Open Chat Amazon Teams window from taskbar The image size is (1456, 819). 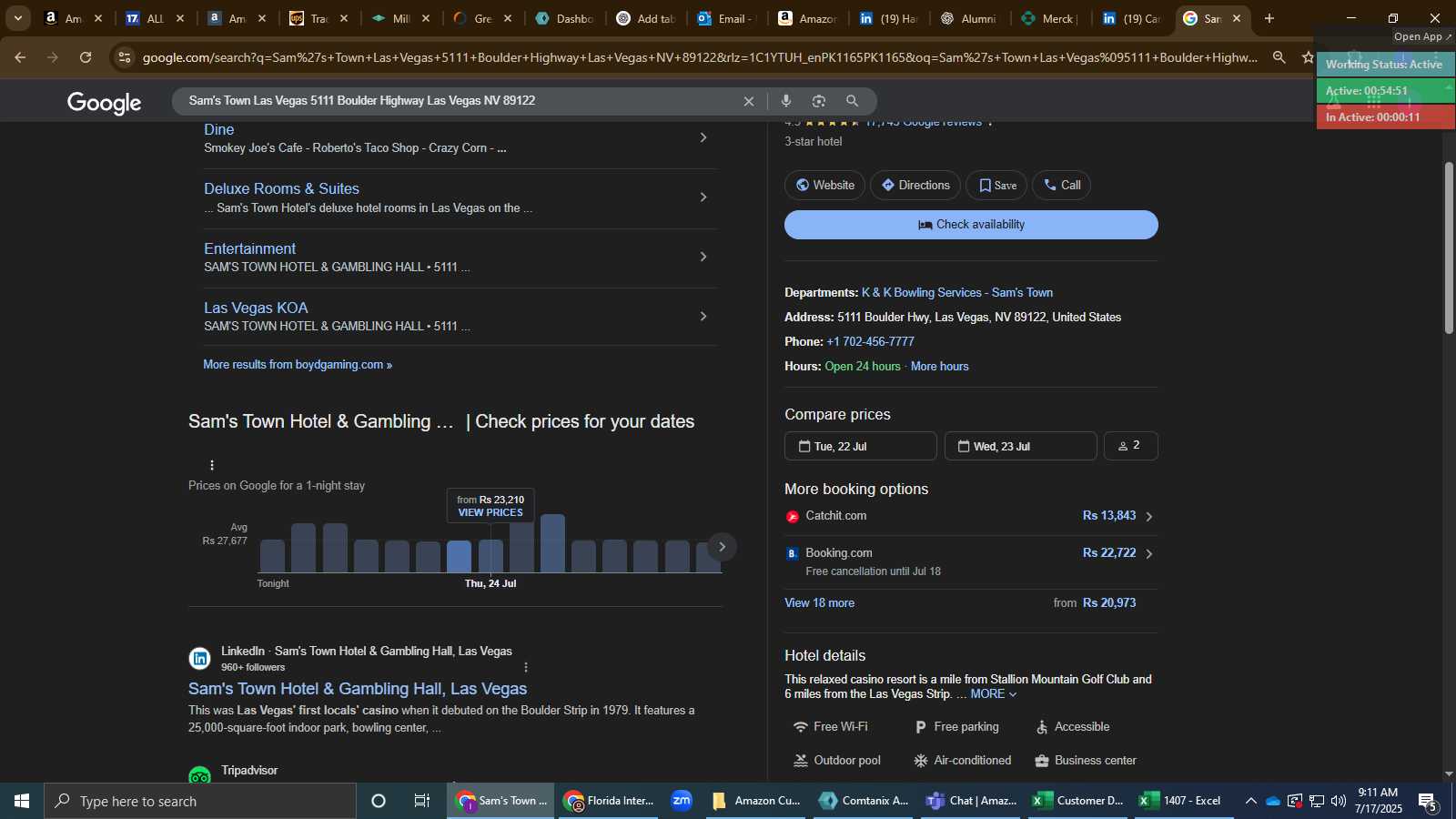click(972, 801)
